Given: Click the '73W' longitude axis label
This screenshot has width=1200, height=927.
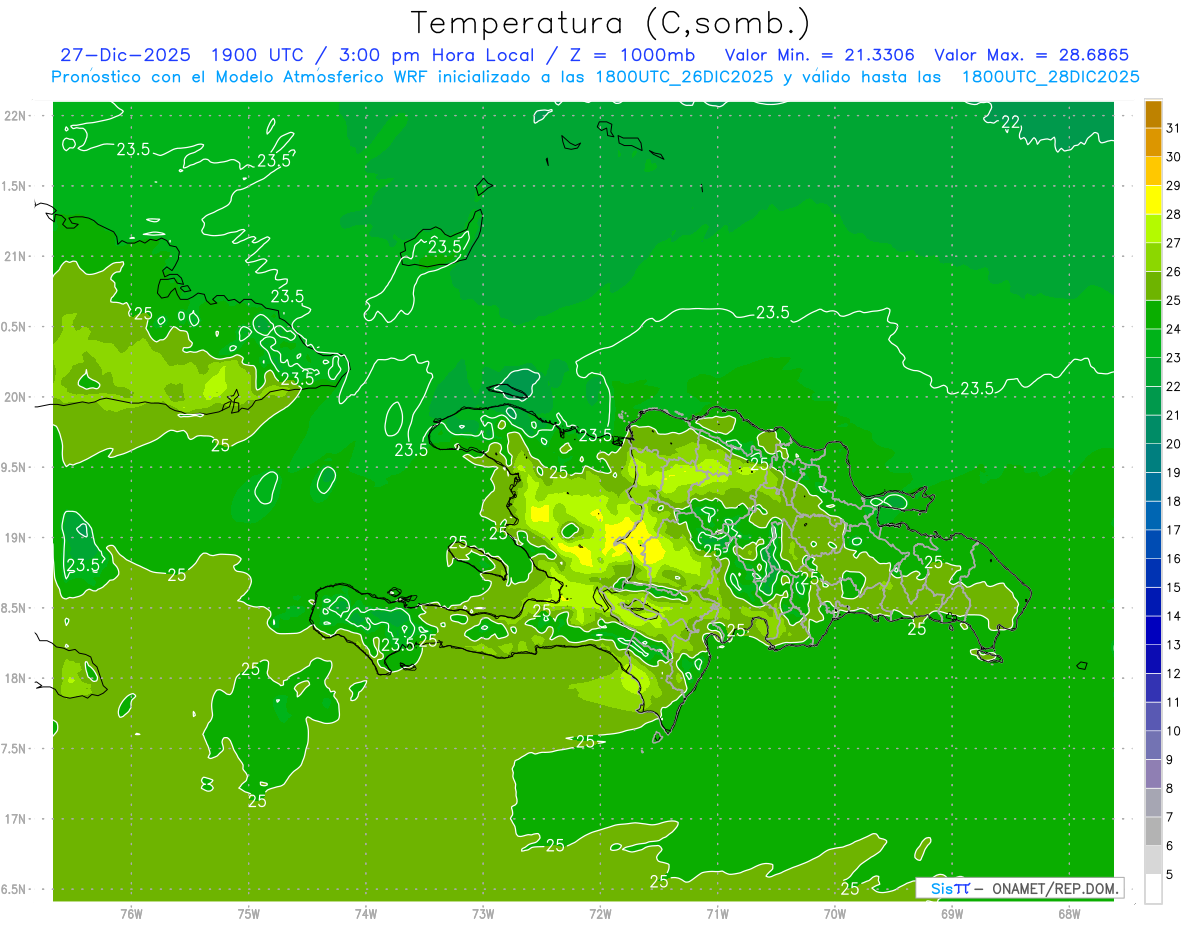Looking at the screenshot, I should pyautogui.click(x=483, y=913).
